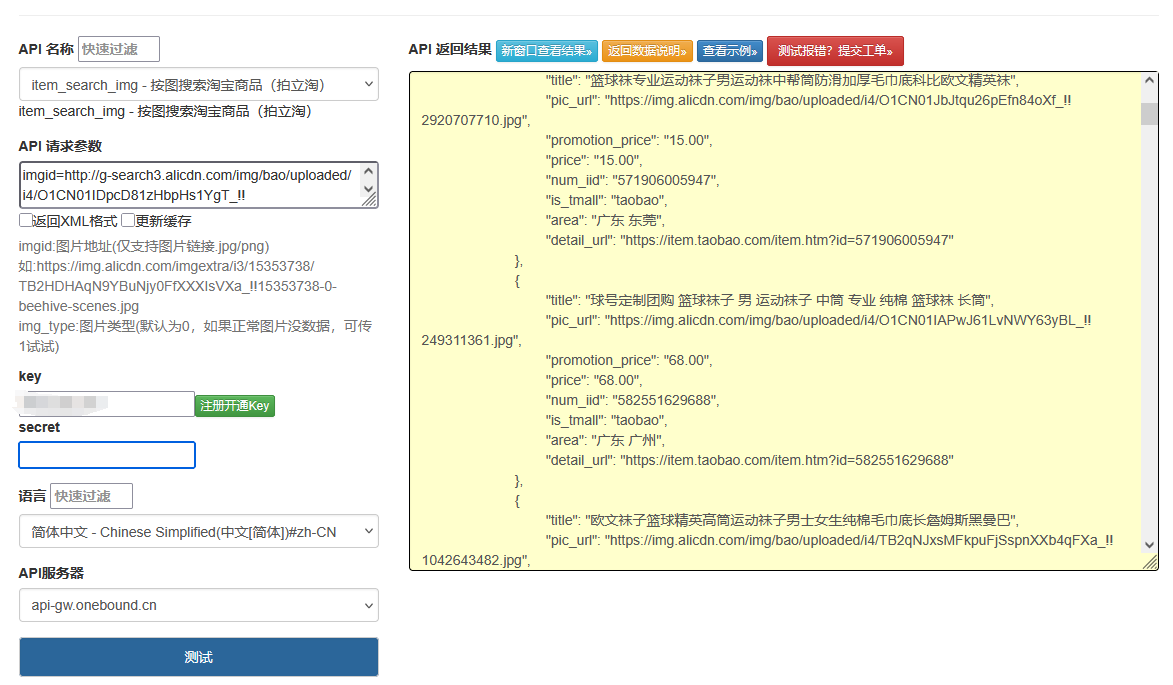Open 新窗口查看结果 in new window
This screenshot has height=685, width=1173.
click(x=547, y=51)
